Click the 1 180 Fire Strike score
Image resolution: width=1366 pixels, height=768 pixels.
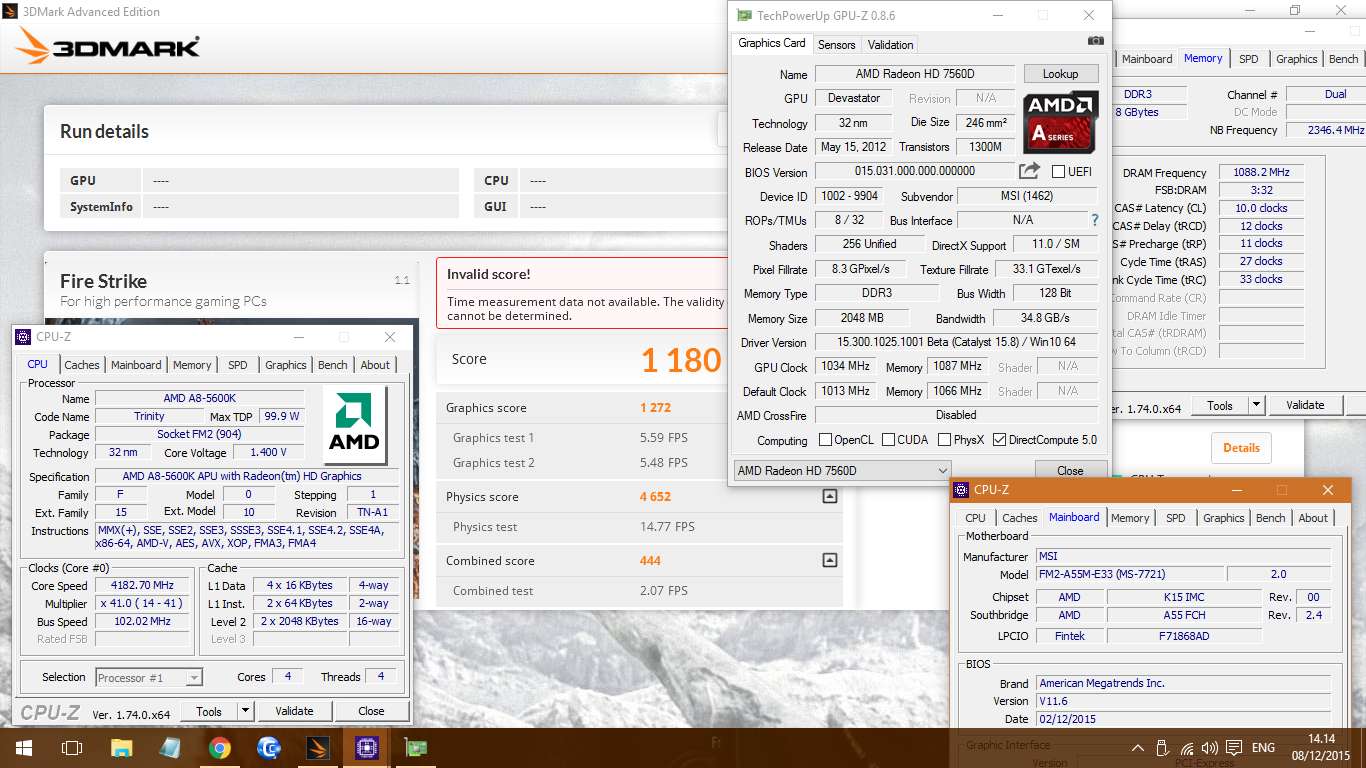[x=681, y=360]
